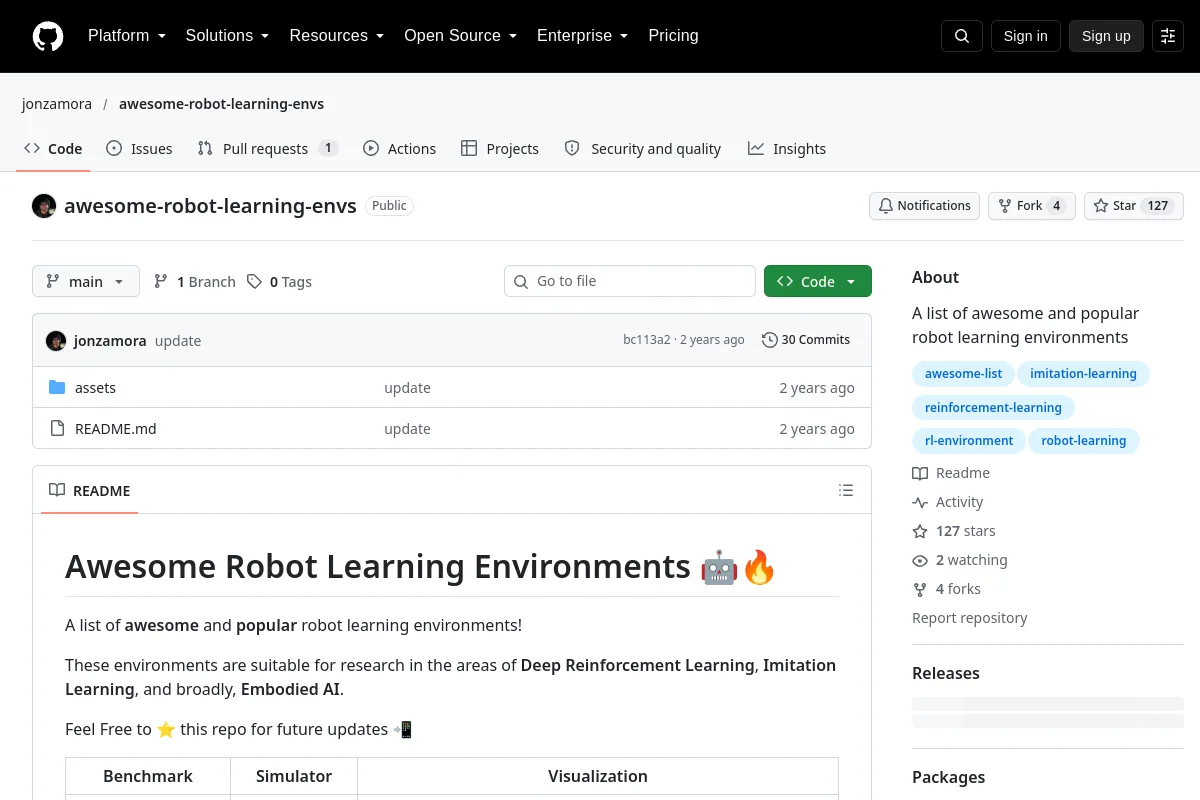Click the Notifications button
This screenshot has height=800, width=1200.
point(924,206)
